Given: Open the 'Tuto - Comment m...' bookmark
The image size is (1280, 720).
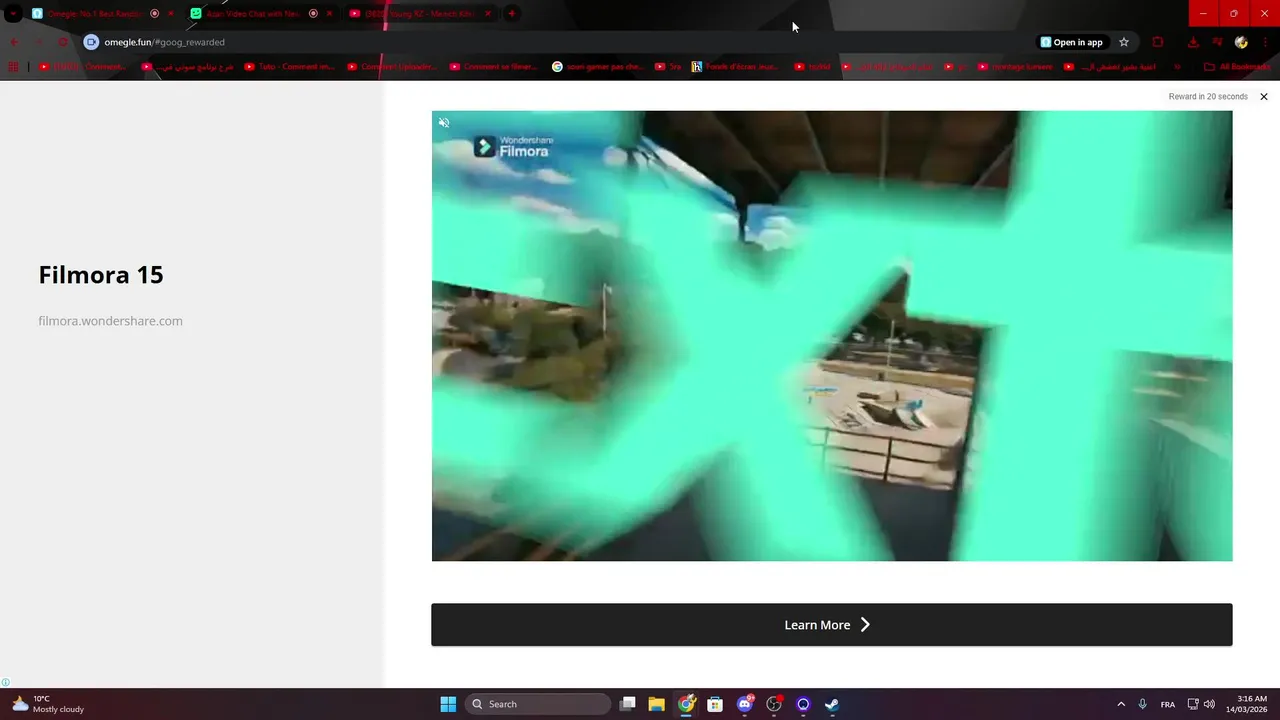Looking at the screenshot, I should tap(289, 67).
